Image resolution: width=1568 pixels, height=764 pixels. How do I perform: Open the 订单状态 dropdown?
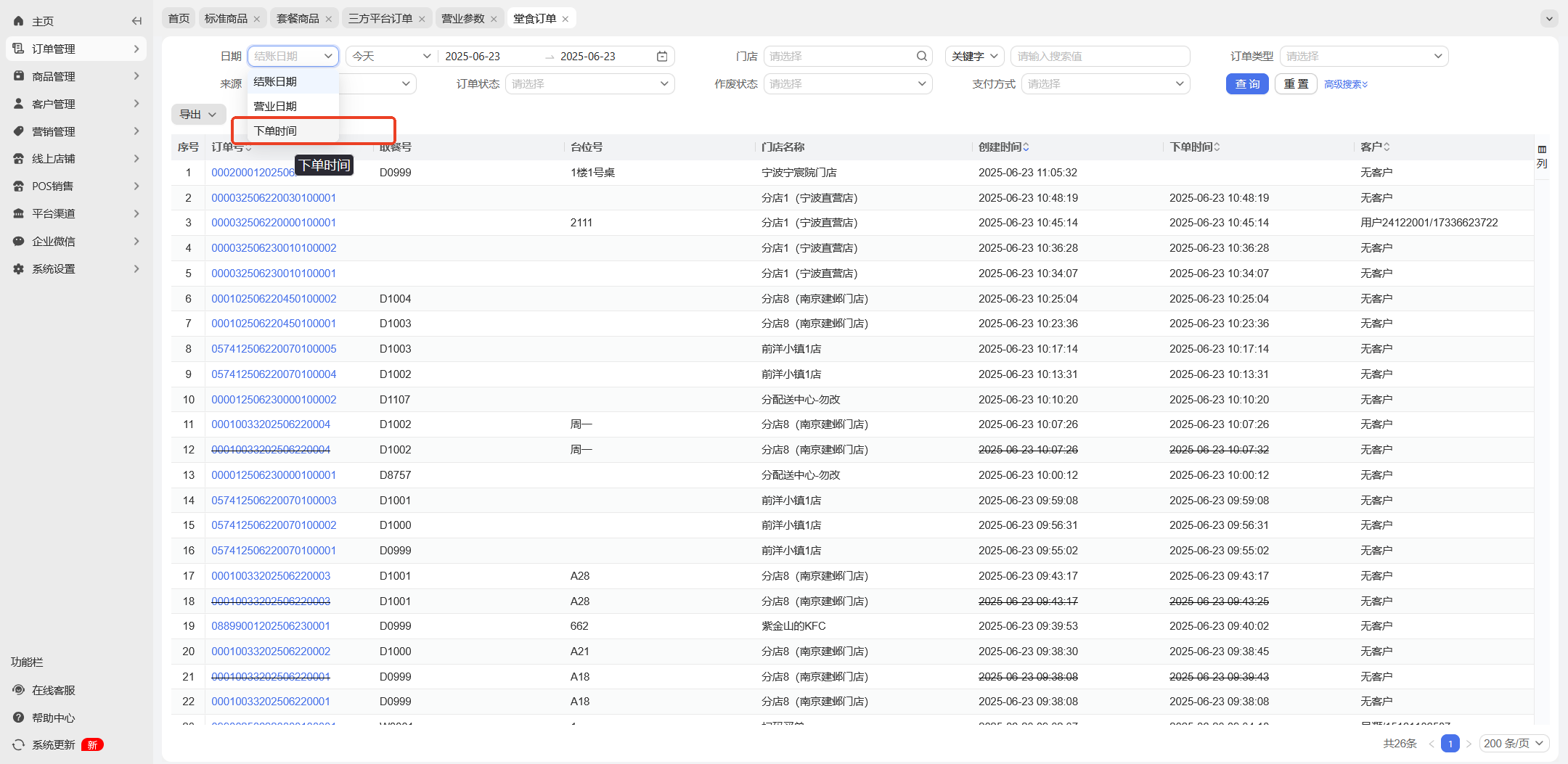coord(589,83)
